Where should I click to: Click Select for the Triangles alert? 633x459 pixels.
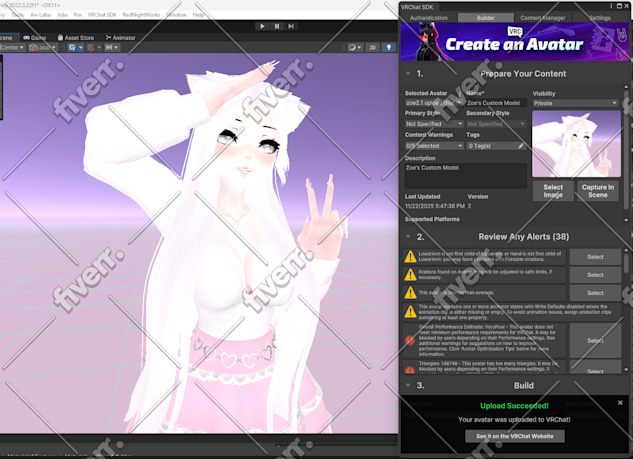595,369
